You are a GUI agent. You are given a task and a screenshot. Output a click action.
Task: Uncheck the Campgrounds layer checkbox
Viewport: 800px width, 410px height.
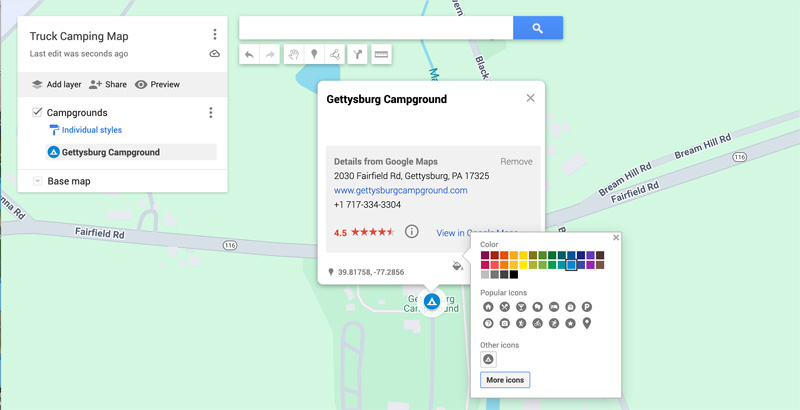[x=37, y=112]
